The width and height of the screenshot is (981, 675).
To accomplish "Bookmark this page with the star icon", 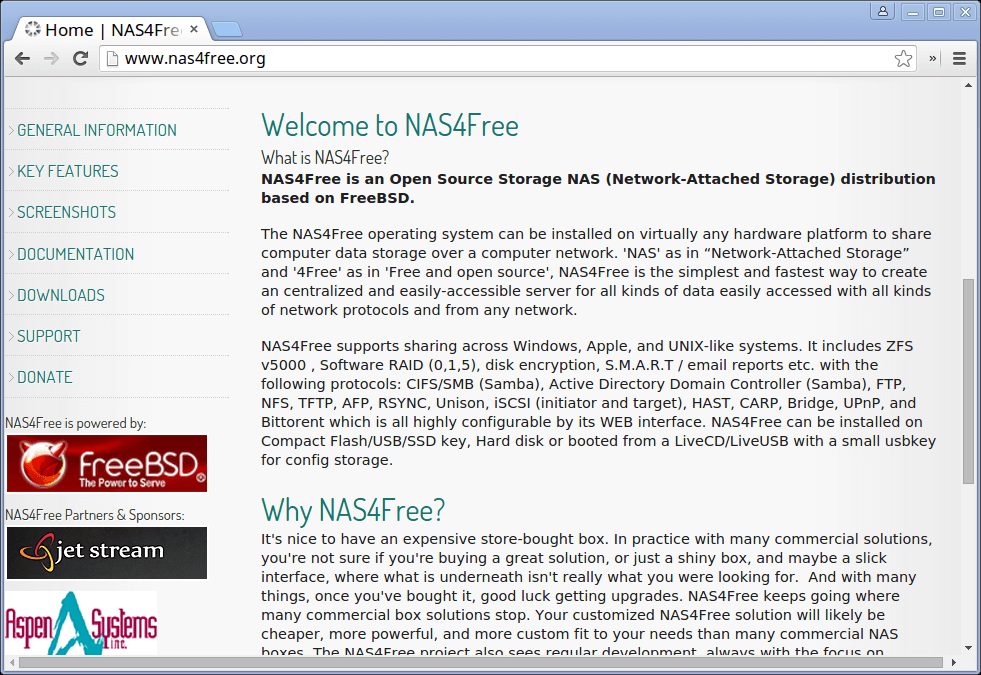I will pyautogui.click(x=903, y=59).
